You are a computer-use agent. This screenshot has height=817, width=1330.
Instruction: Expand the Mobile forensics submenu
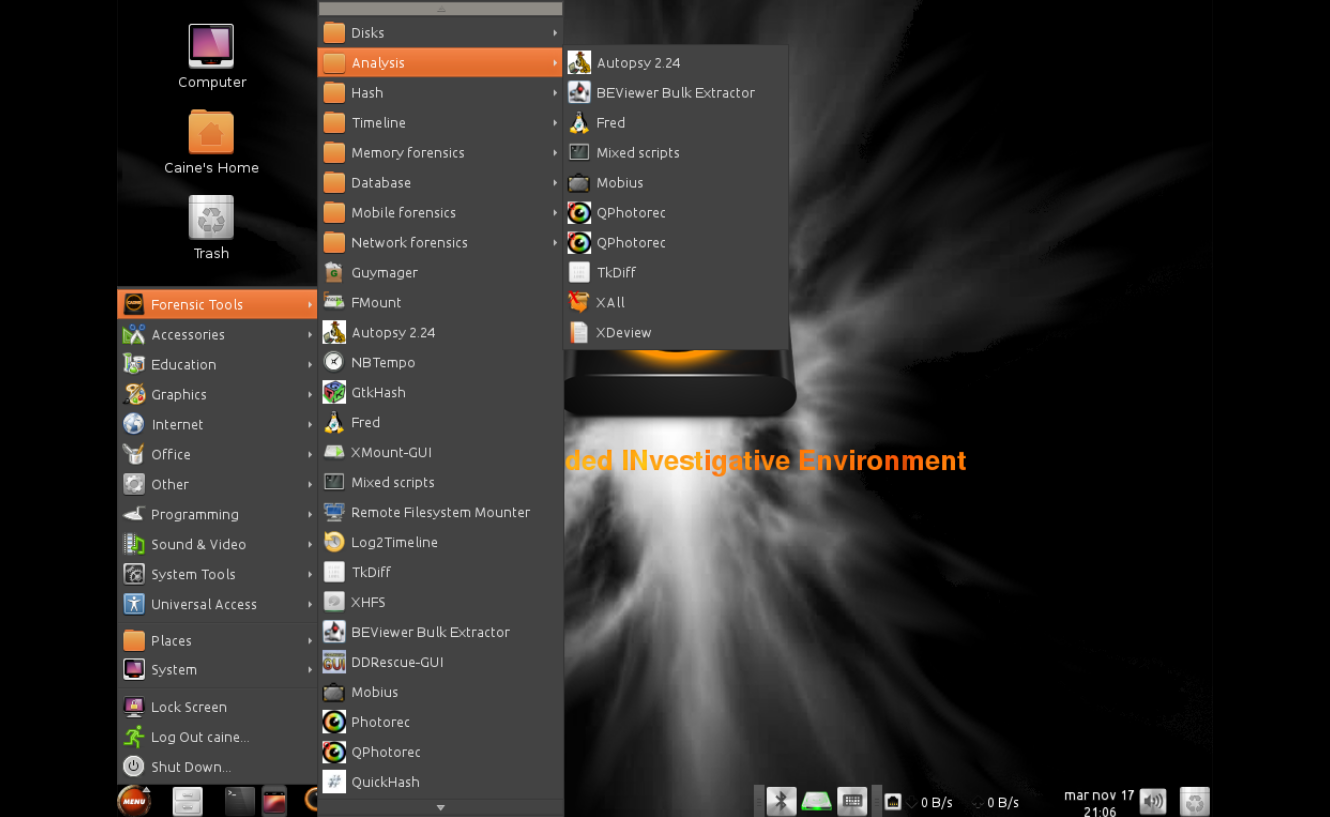(440, 212)
